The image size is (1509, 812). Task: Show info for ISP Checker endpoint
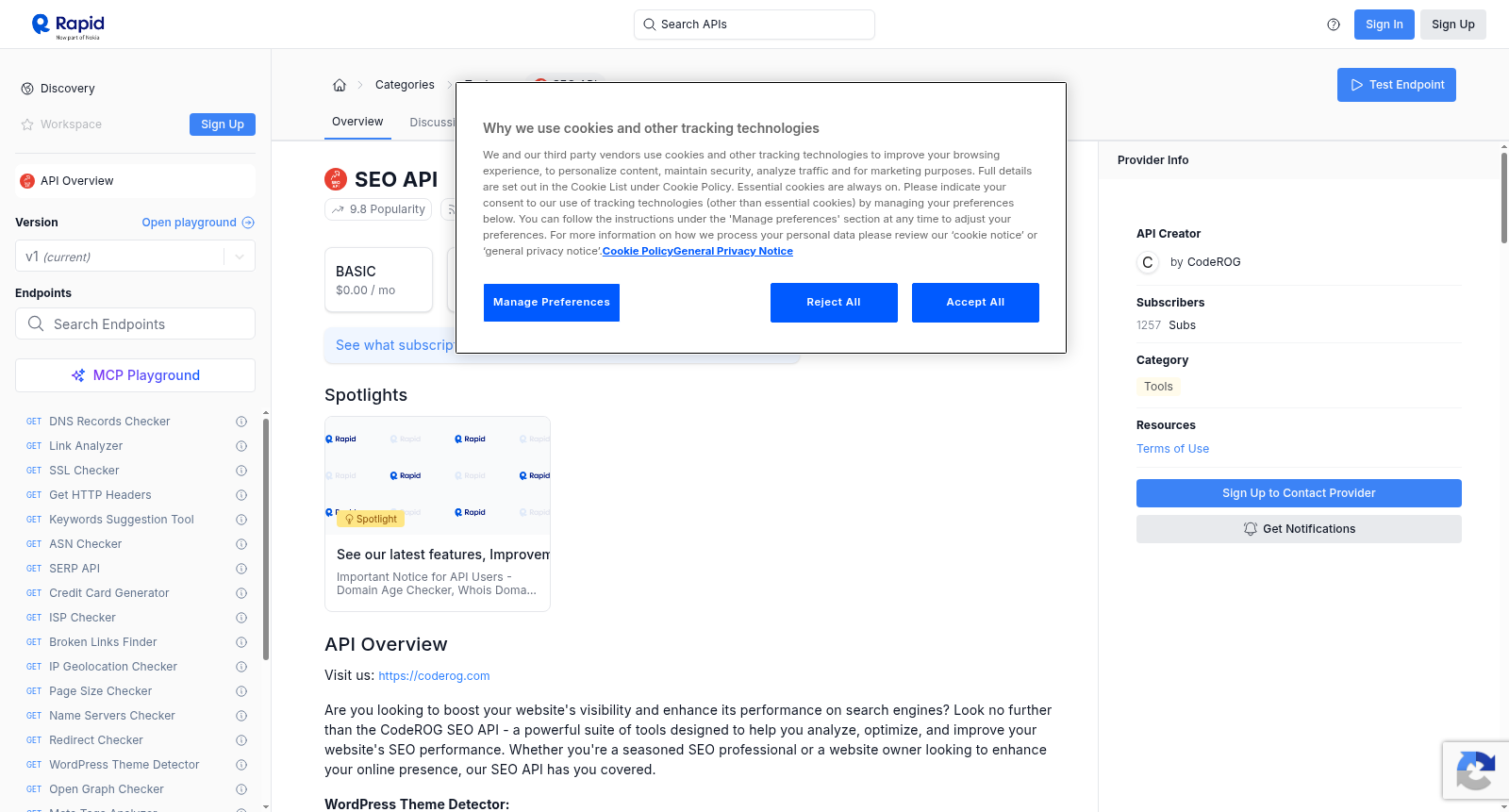[241, 618]
